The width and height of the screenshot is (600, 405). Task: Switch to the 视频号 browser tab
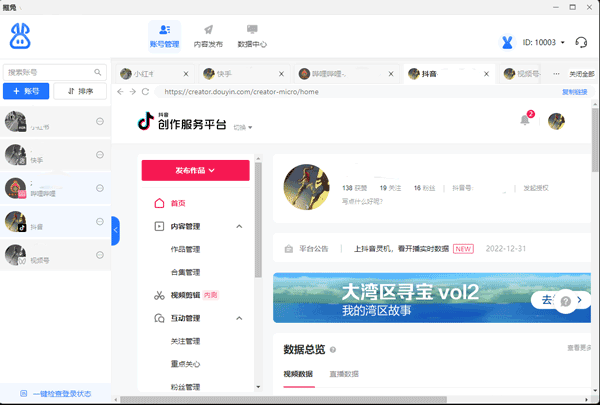522,74
